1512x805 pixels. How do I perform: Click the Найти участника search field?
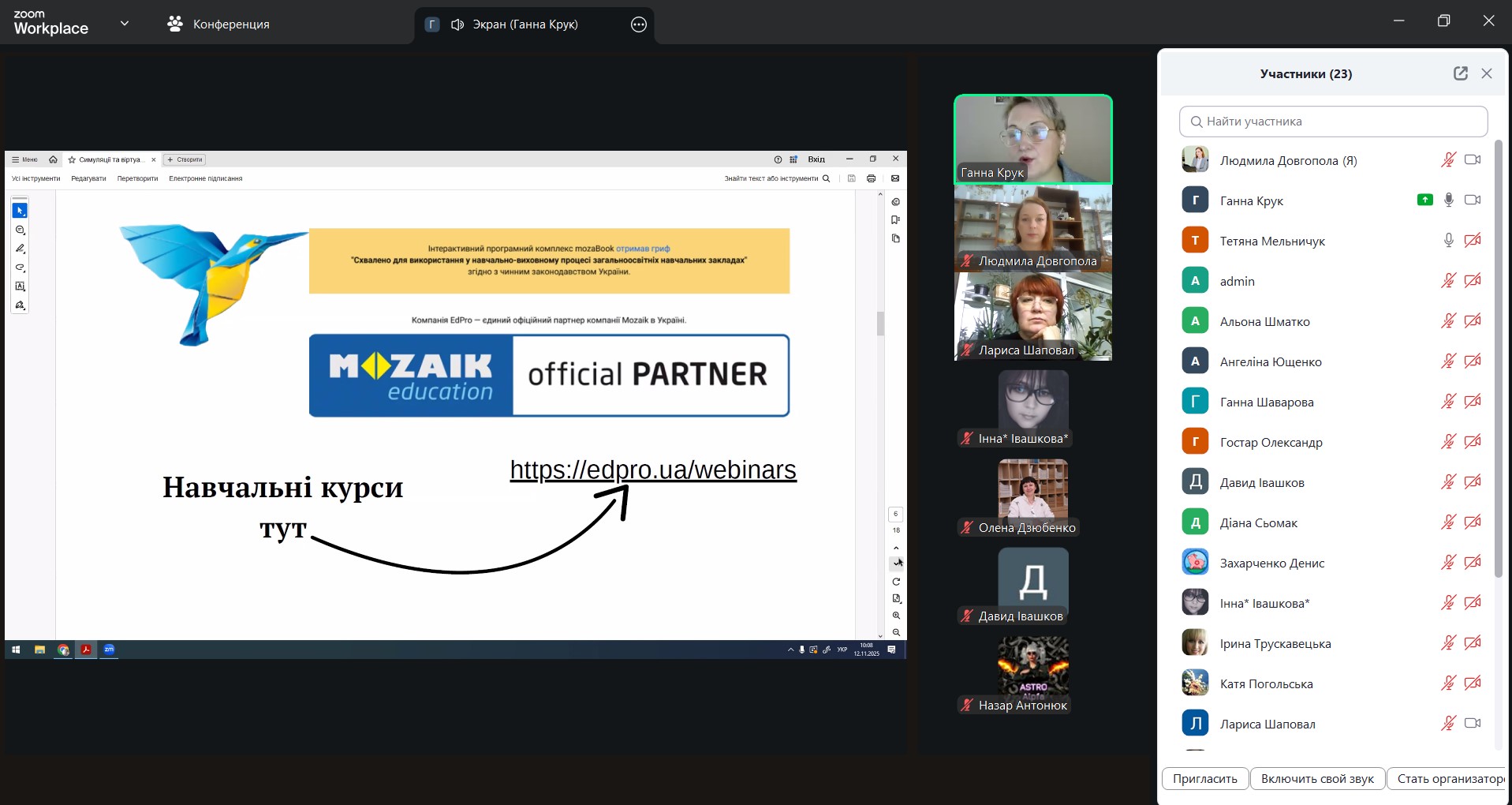tap(1333, 122)
